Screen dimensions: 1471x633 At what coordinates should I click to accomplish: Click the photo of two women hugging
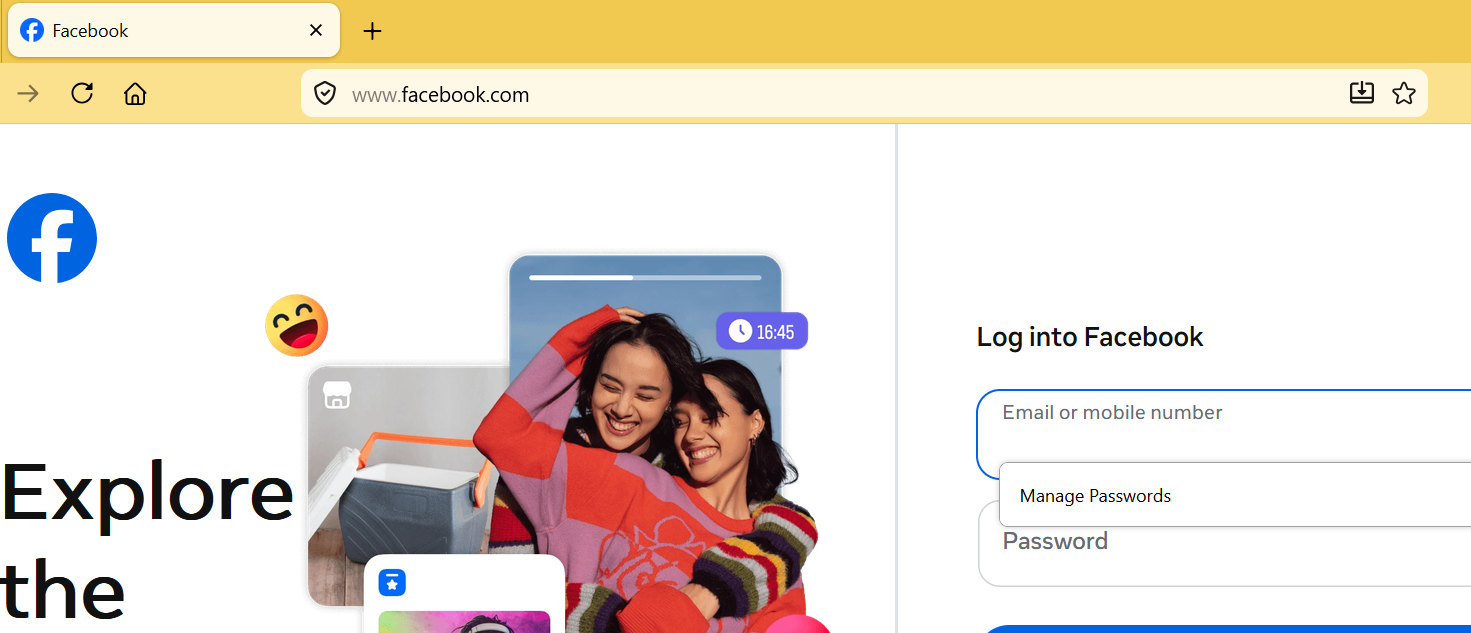[x=645, y=444]
